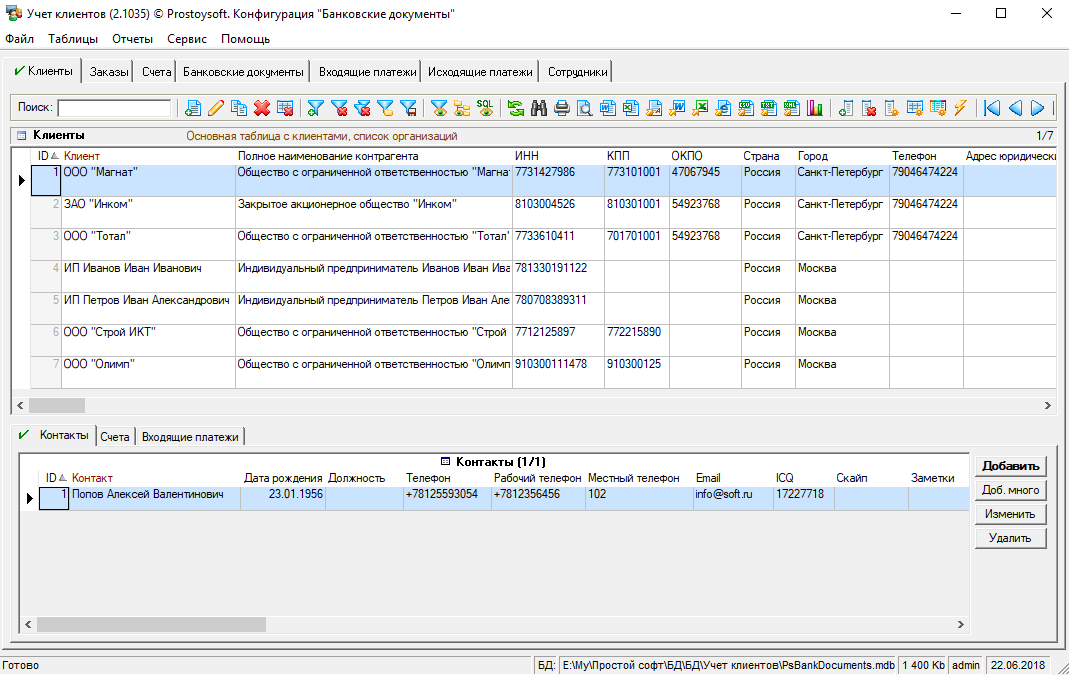This screenshot has width=1069, height=675.
Task: Click the pencil edit record icon
Action: click(216, 108)
